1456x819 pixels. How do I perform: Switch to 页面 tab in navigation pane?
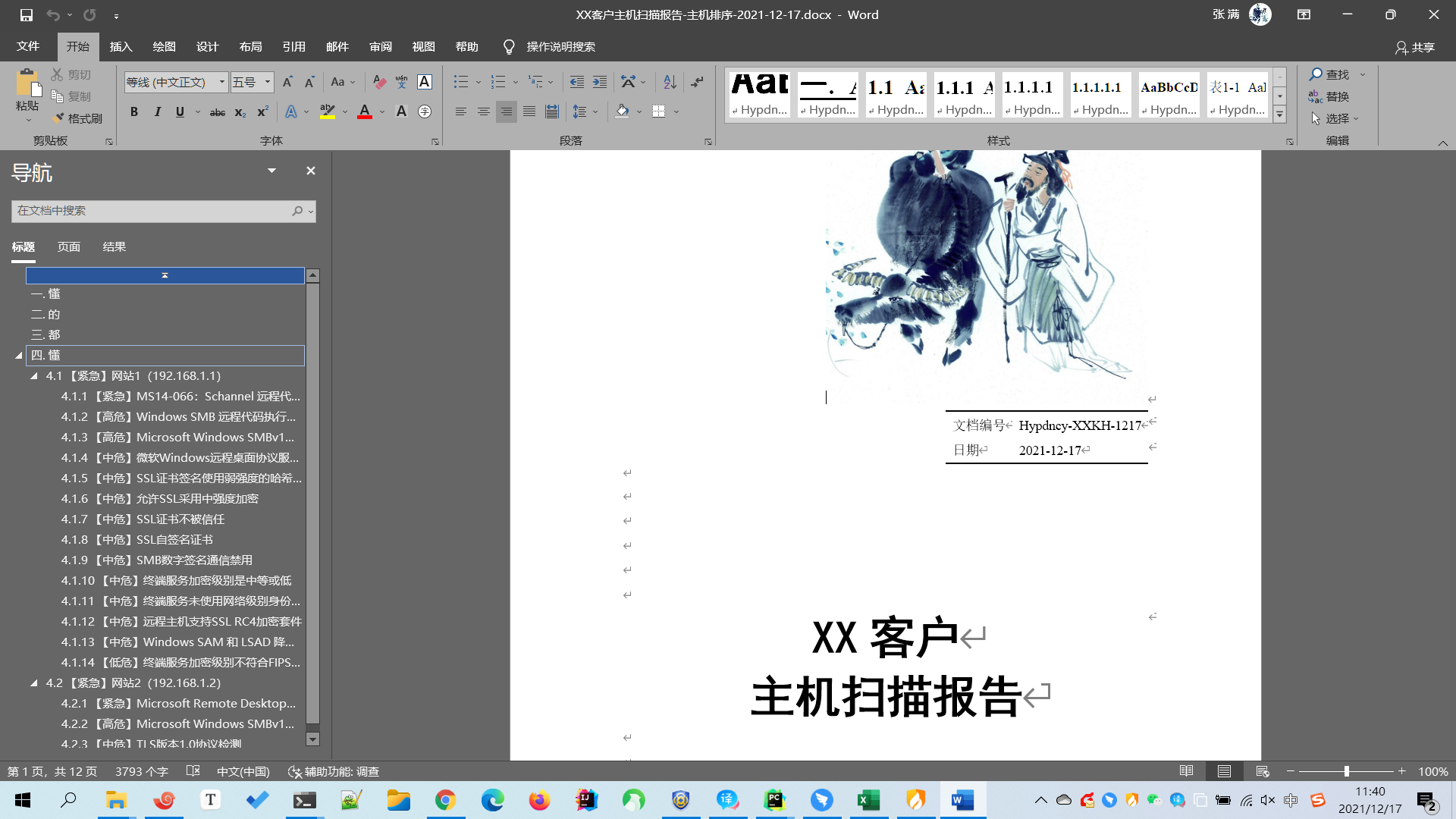pyautogui.click(x=68, y=247)
